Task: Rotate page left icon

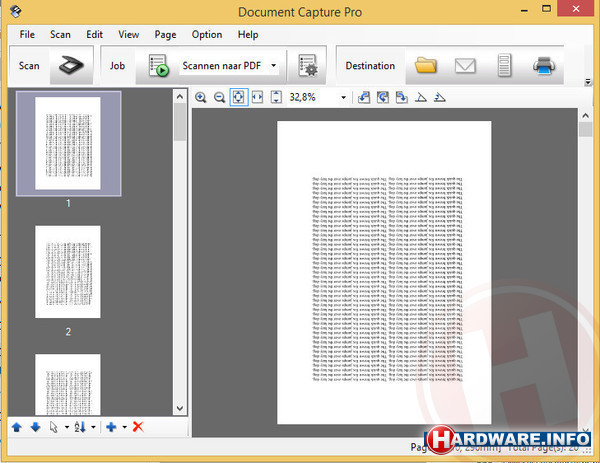Action: [x=364, y=98]
